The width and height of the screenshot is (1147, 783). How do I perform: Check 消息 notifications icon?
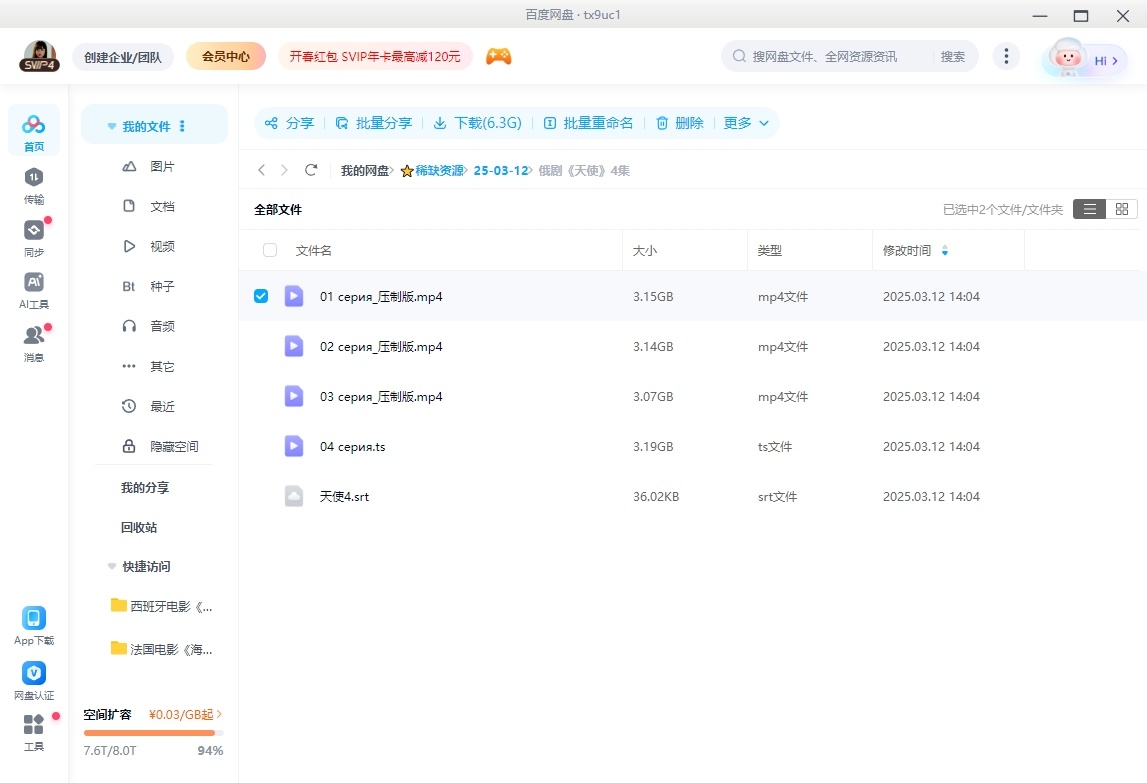click(x=34, y=339)
